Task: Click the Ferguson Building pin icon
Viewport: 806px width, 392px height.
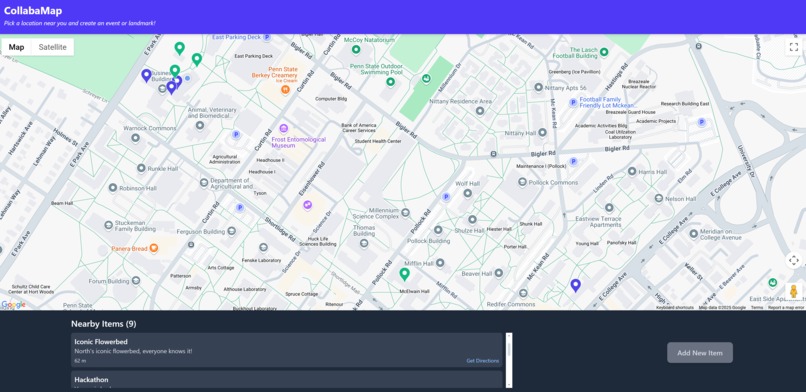Action: [x=231, y=232]
